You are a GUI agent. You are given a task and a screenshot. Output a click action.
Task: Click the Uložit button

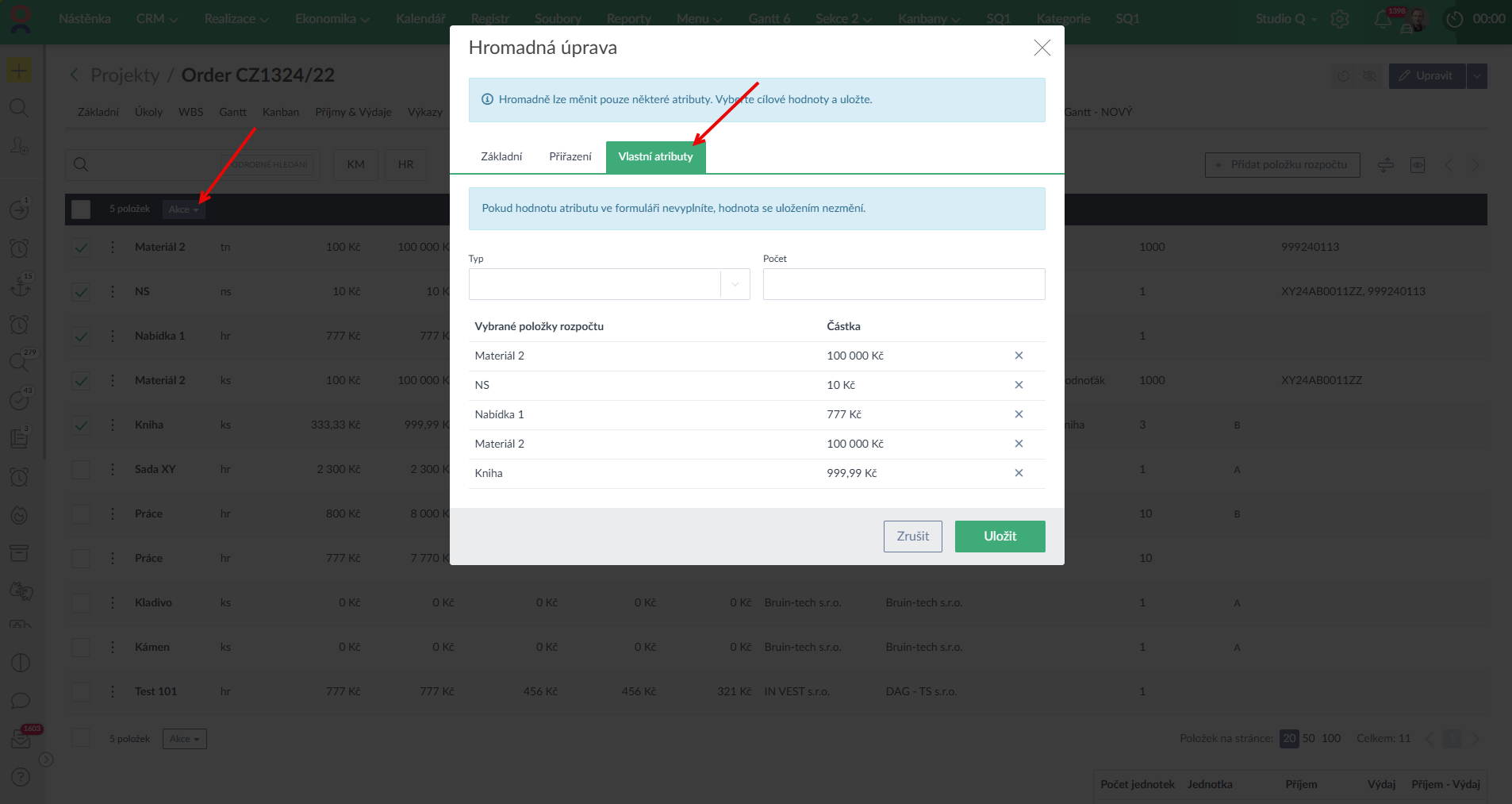pos(1000,537)
